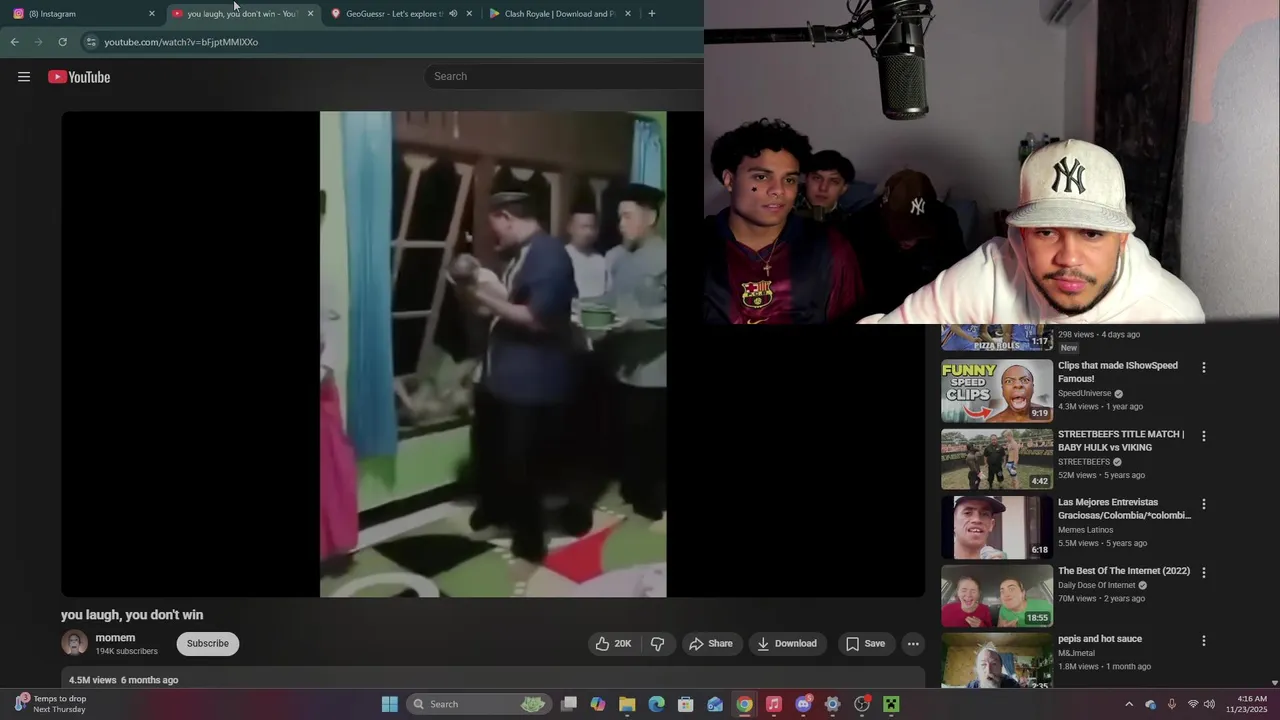The width and height of the screenshot is (1280, 720).
Task: Open options menu for Best Of The Internet video
Action: pos(1204,572)
